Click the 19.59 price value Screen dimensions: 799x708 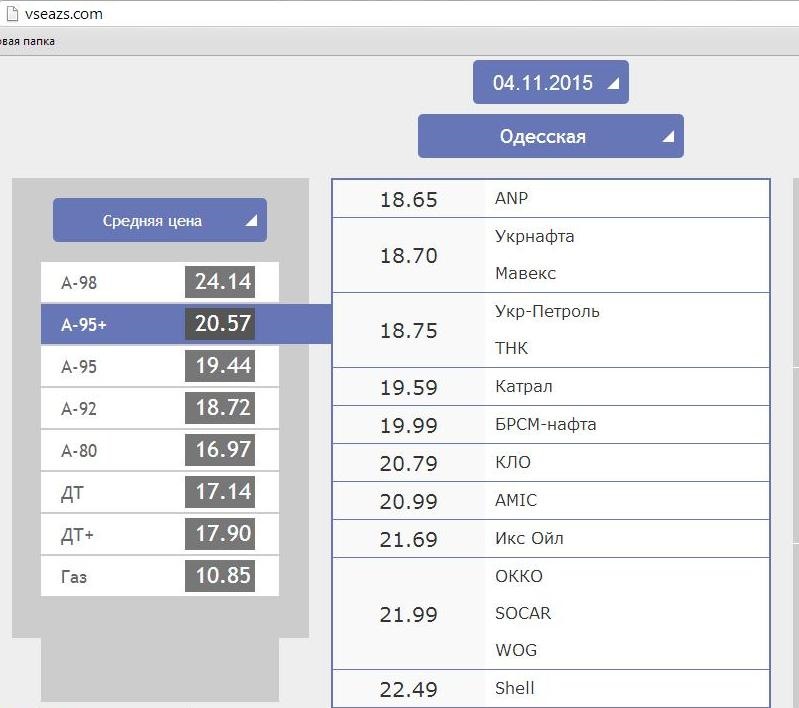tap(409, 388)
